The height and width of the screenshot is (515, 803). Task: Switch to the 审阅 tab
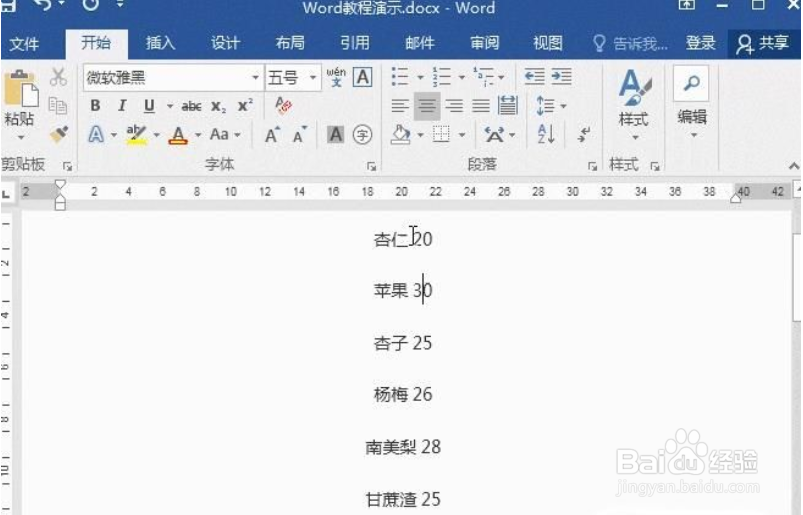tap(484, 43)
